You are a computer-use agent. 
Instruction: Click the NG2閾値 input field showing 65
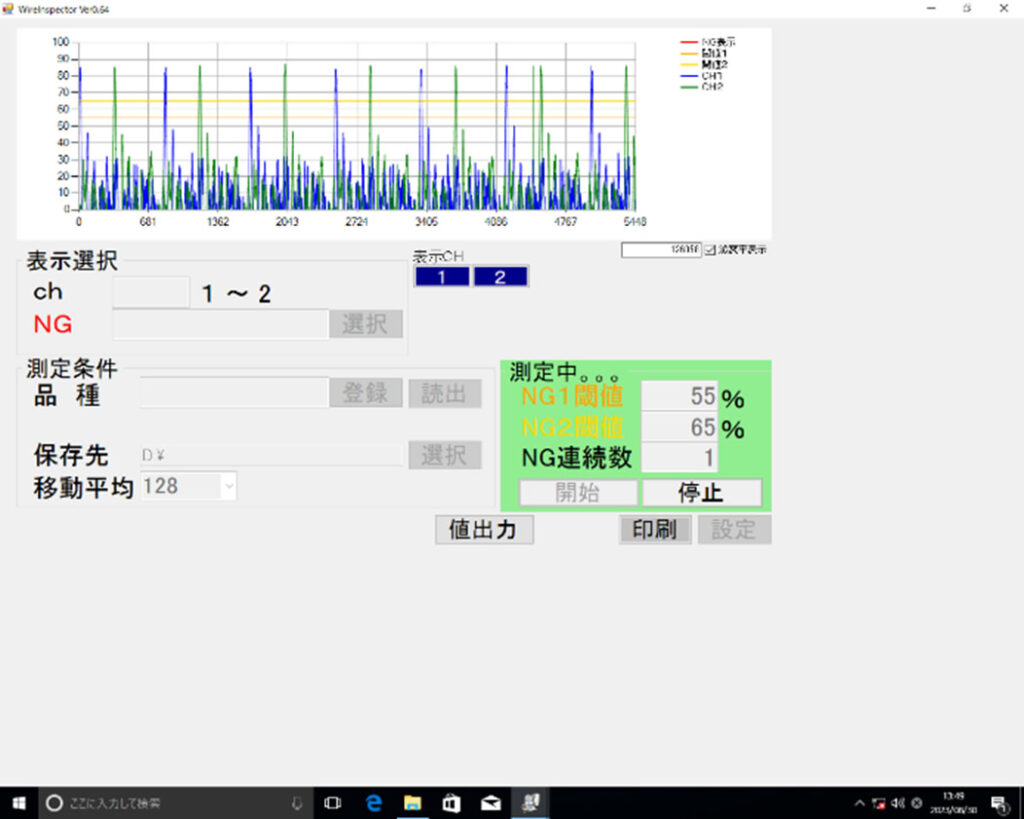pyautogui.click(x=679, y=428)
